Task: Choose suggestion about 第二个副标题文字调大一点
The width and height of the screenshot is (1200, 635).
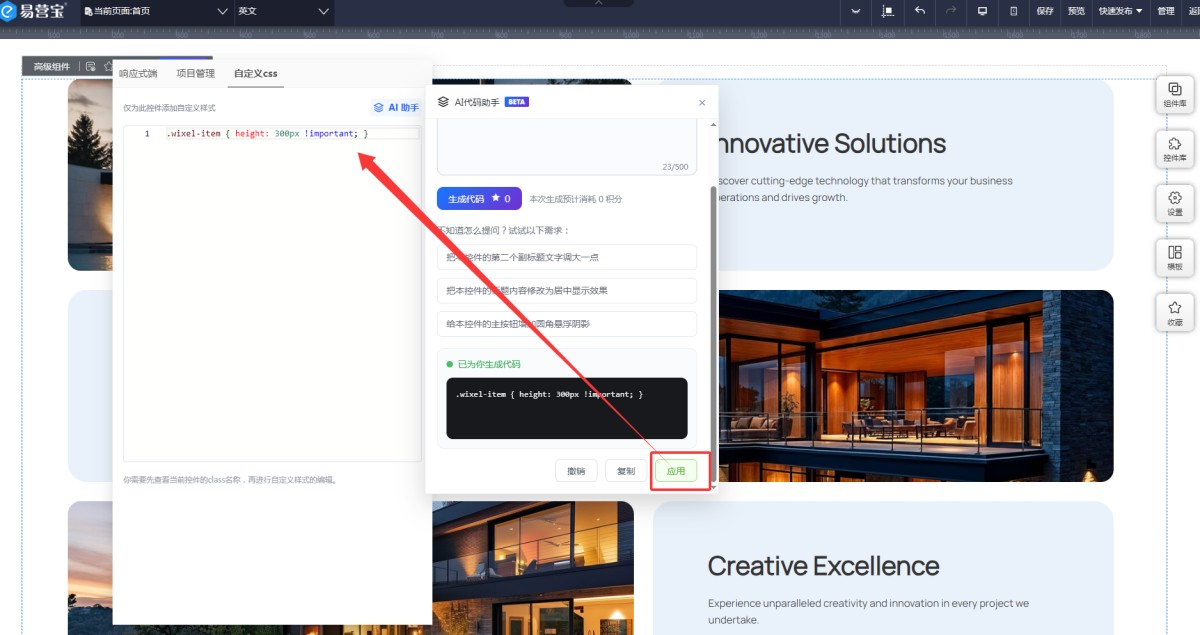Action: point(567,257)
